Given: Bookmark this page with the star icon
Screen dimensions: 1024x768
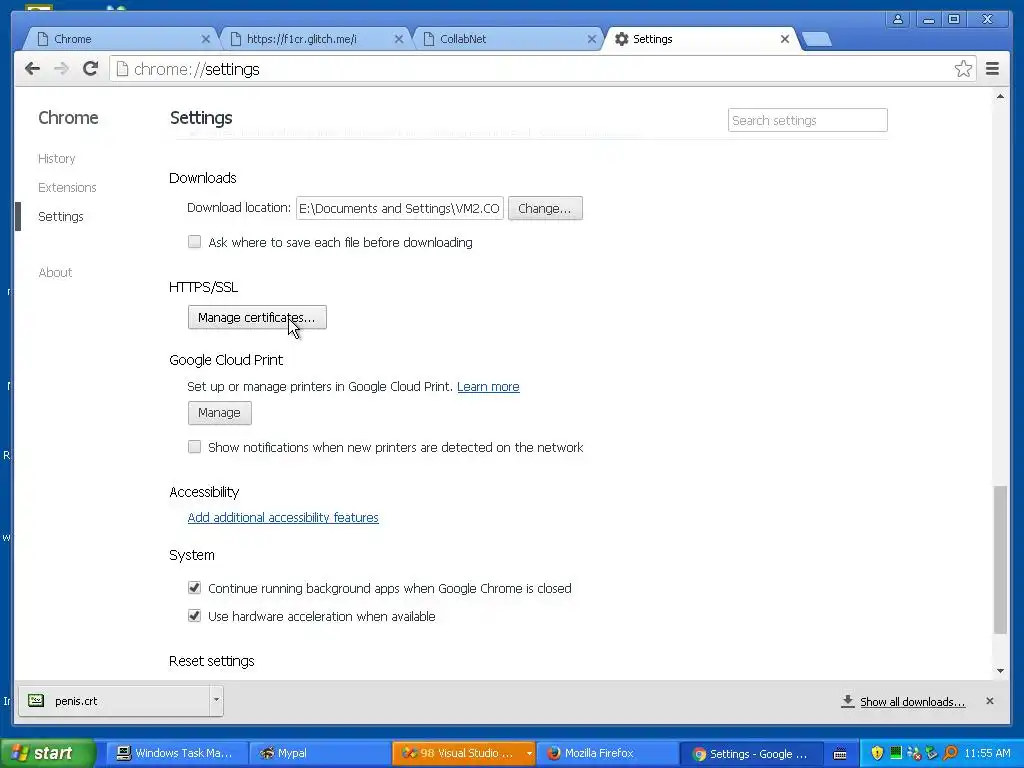Looking at the screenshot, I should [963, 69].
